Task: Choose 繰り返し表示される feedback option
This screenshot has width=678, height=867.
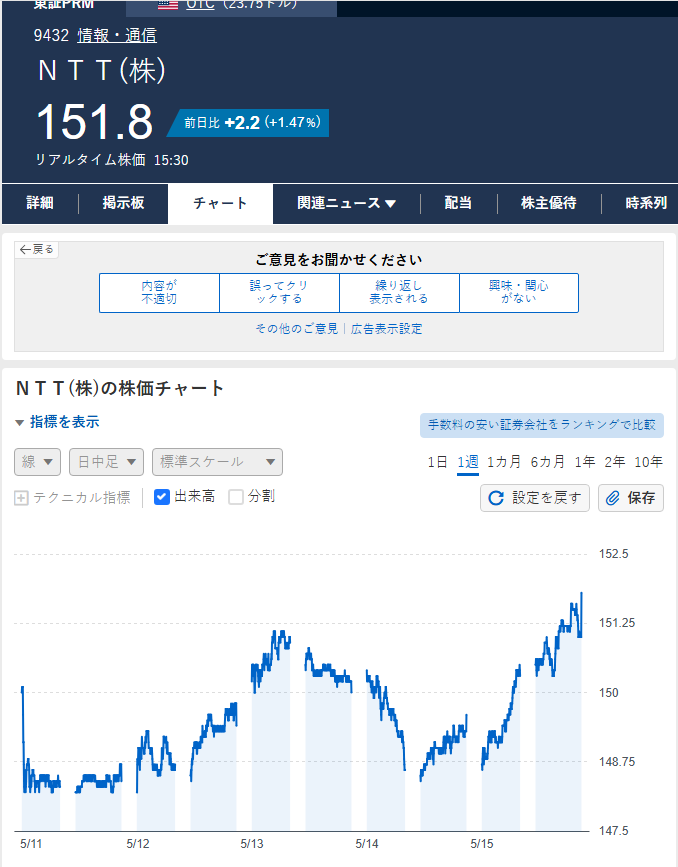Action: [x=399, y=293]
